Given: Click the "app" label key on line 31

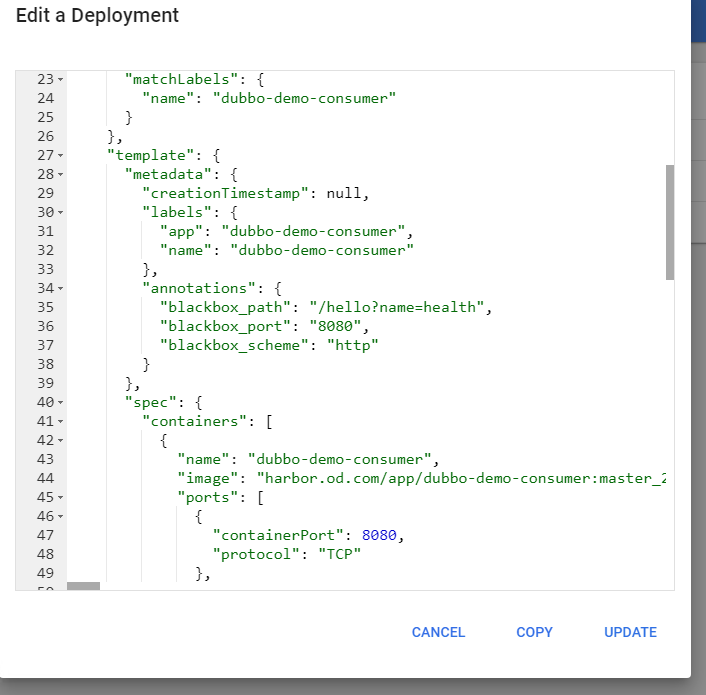Looking at the screenshot, I should tap(181, 232).
